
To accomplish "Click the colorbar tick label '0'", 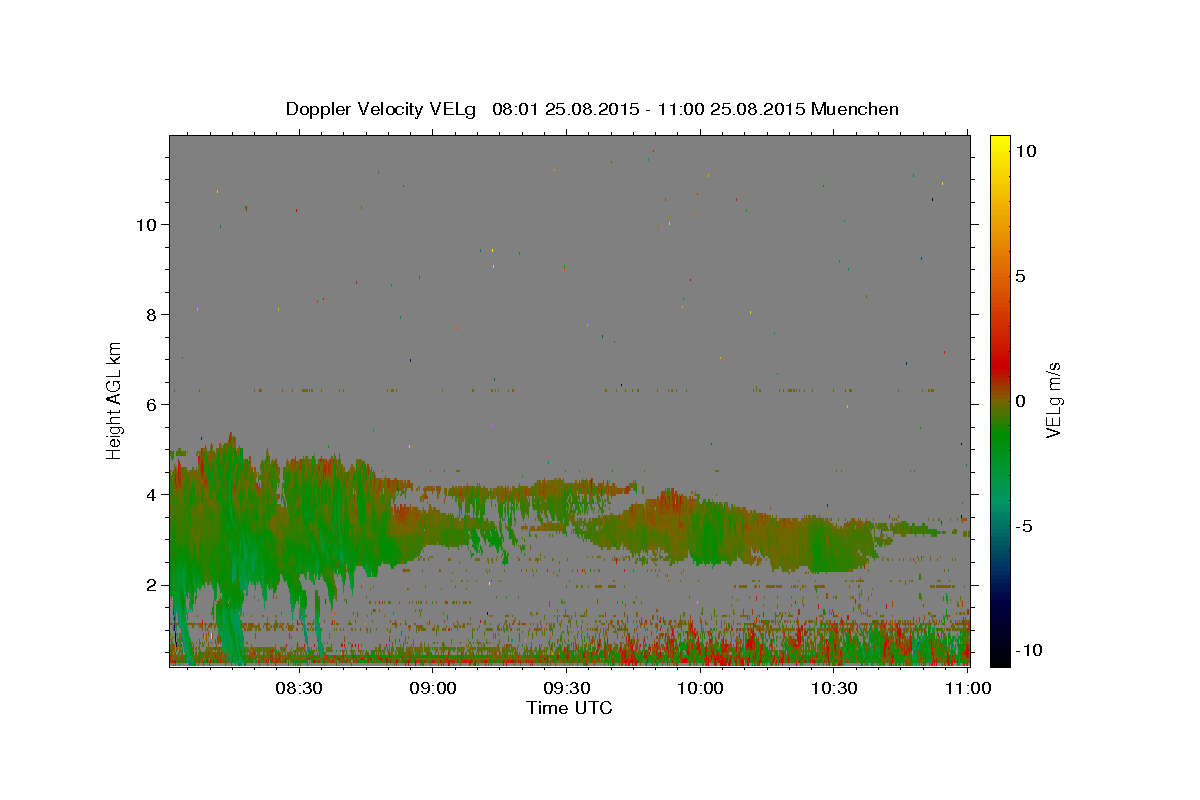I will pyautogui.click(x=1020, y=401).
